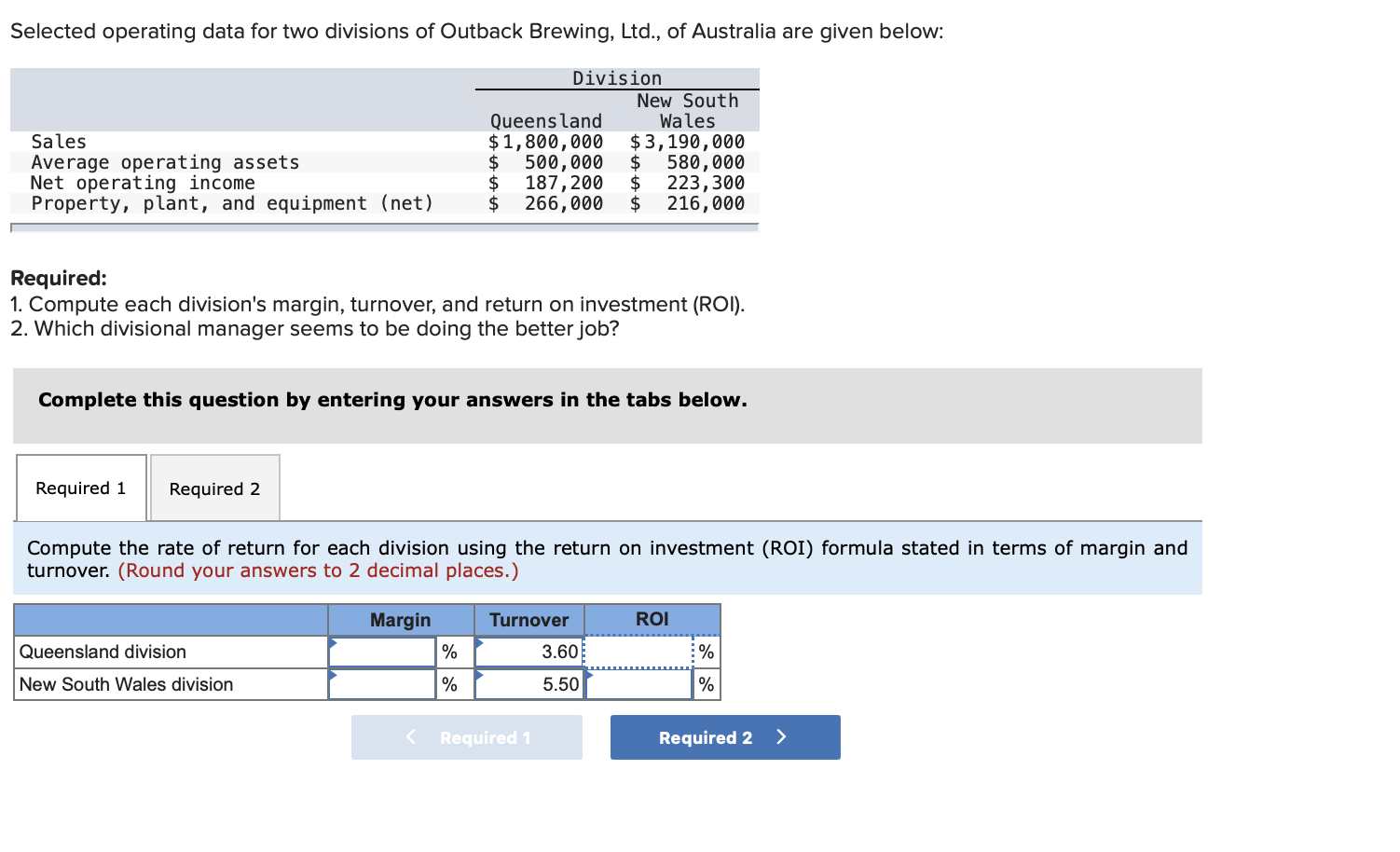Click the right chevron on the Required 2 button
The image size is (1400, 852).
point(781,736)
